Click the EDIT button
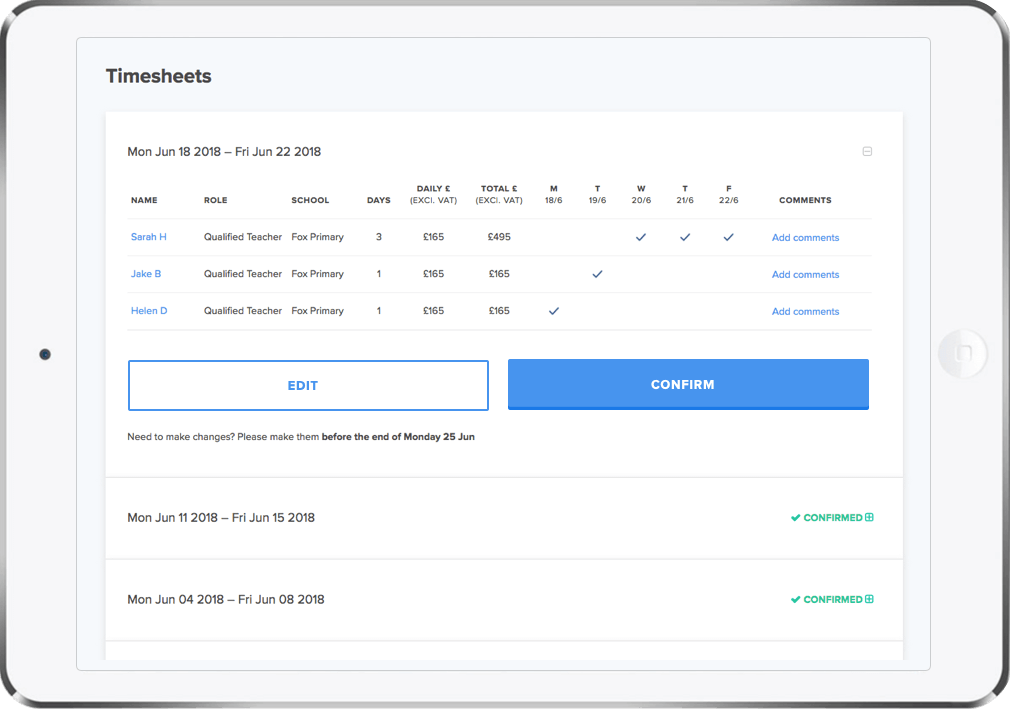1010x713 pixels. point(308,385)
